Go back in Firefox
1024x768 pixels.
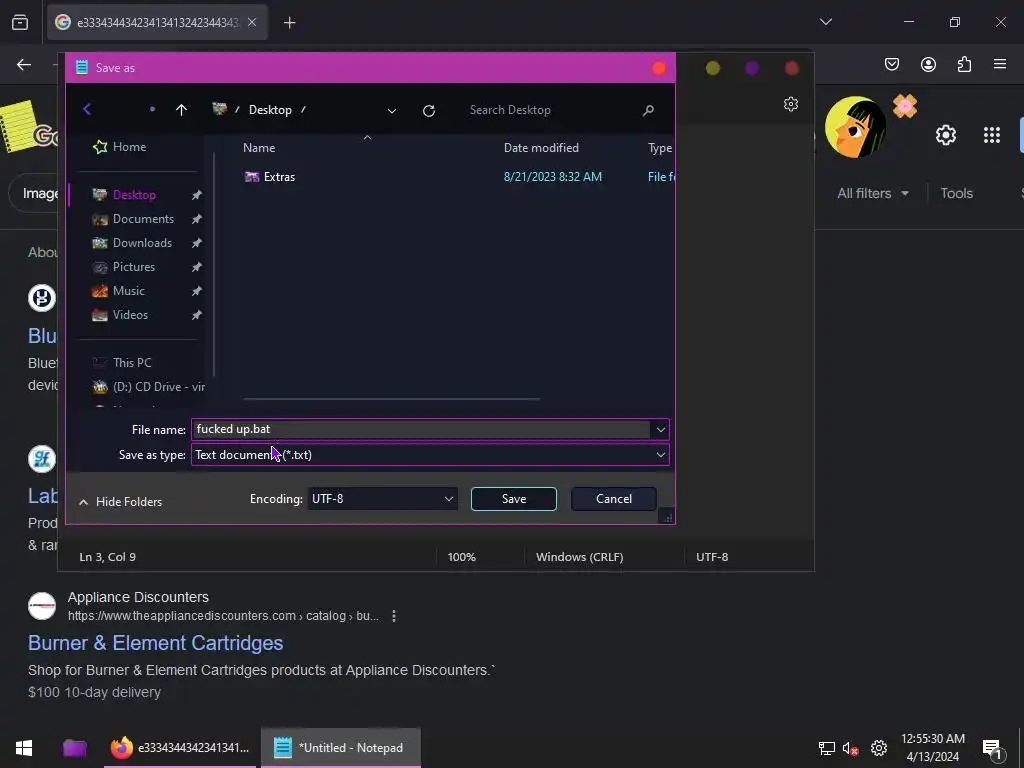[x=24, y=64]
